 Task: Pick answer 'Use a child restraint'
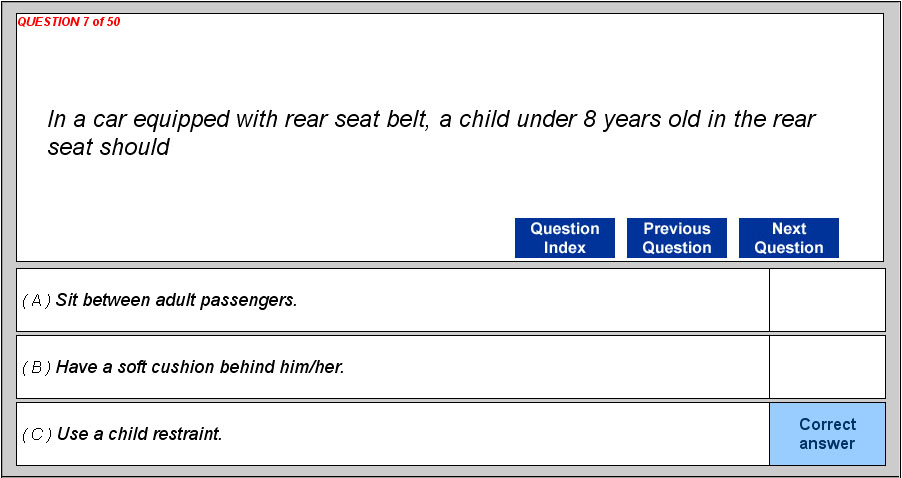[x=139, y=434]
